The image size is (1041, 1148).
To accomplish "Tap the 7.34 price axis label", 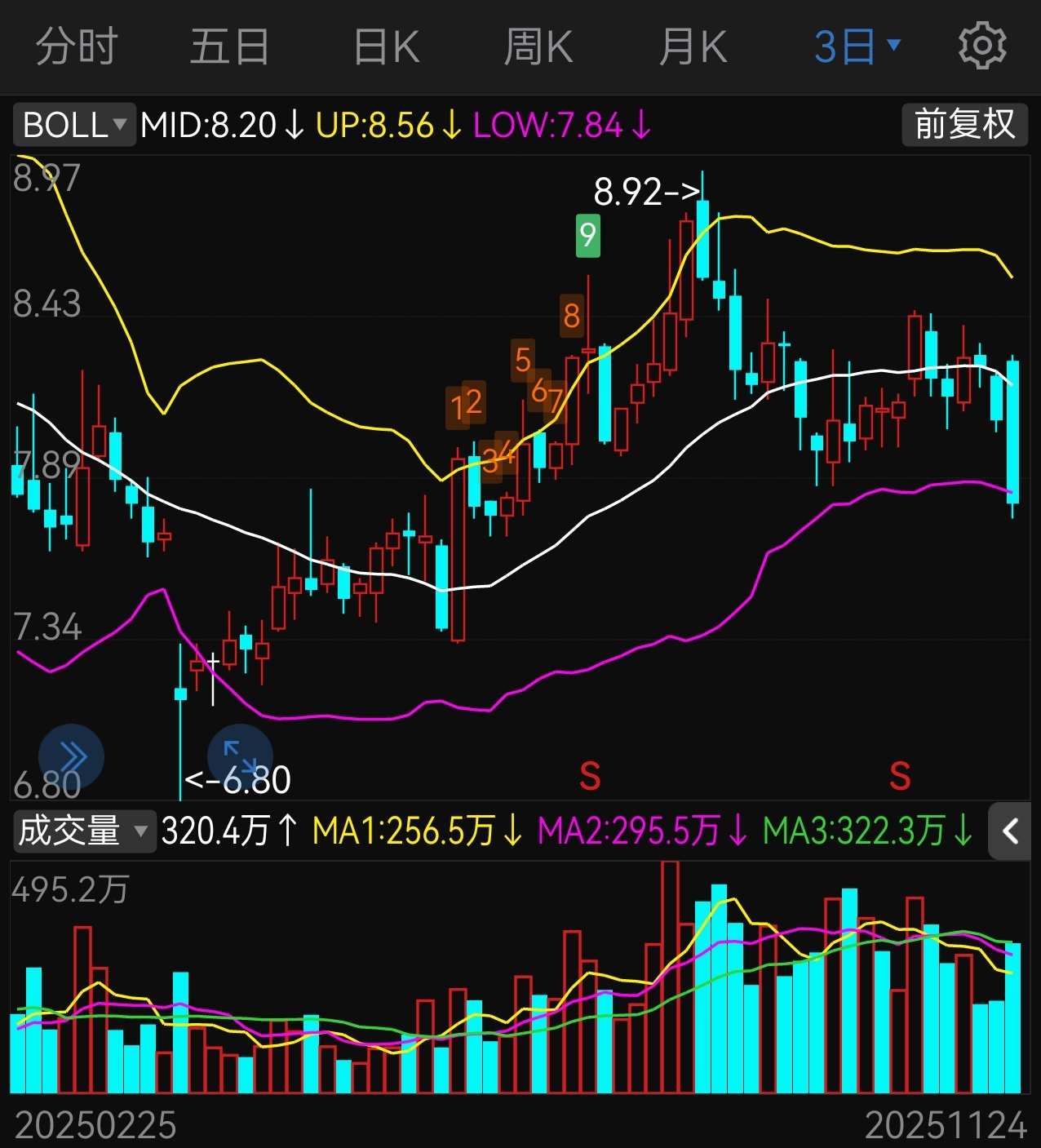I will tap(47, 627).
